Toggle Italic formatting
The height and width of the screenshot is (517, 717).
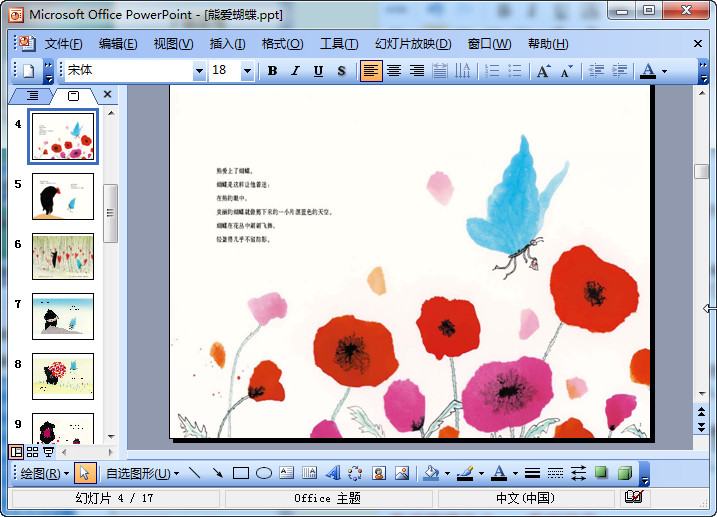coord(295,71)
